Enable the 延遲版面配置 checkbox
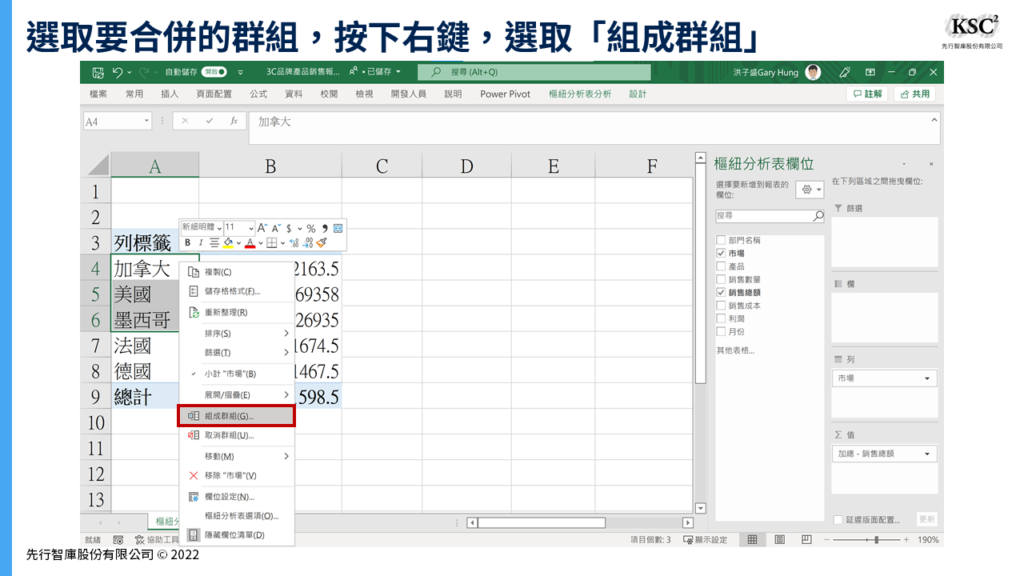This screenshot has width=1024, height=576. point(838,520)
